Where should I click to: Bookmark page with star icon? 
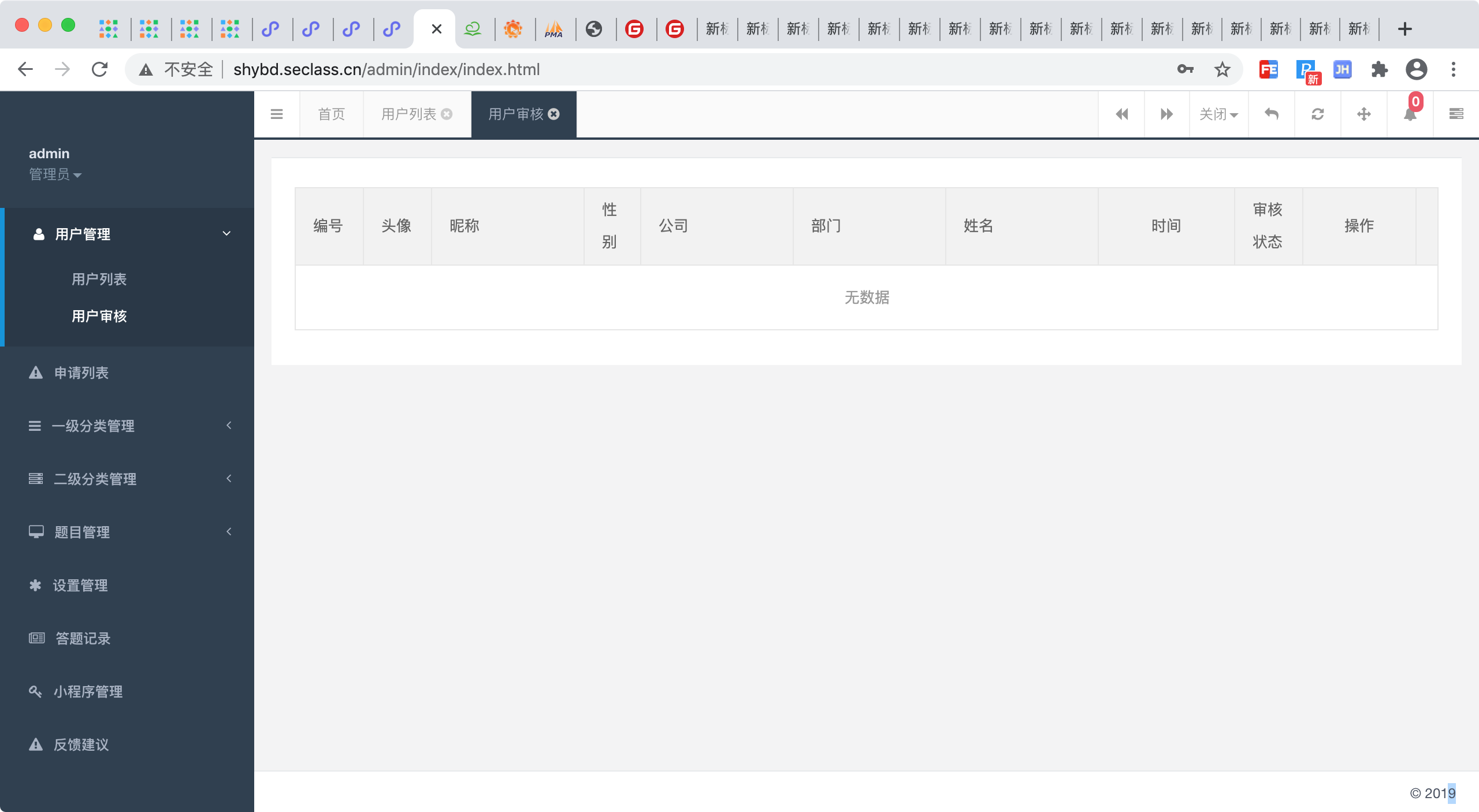click(x=1222, y=70)
